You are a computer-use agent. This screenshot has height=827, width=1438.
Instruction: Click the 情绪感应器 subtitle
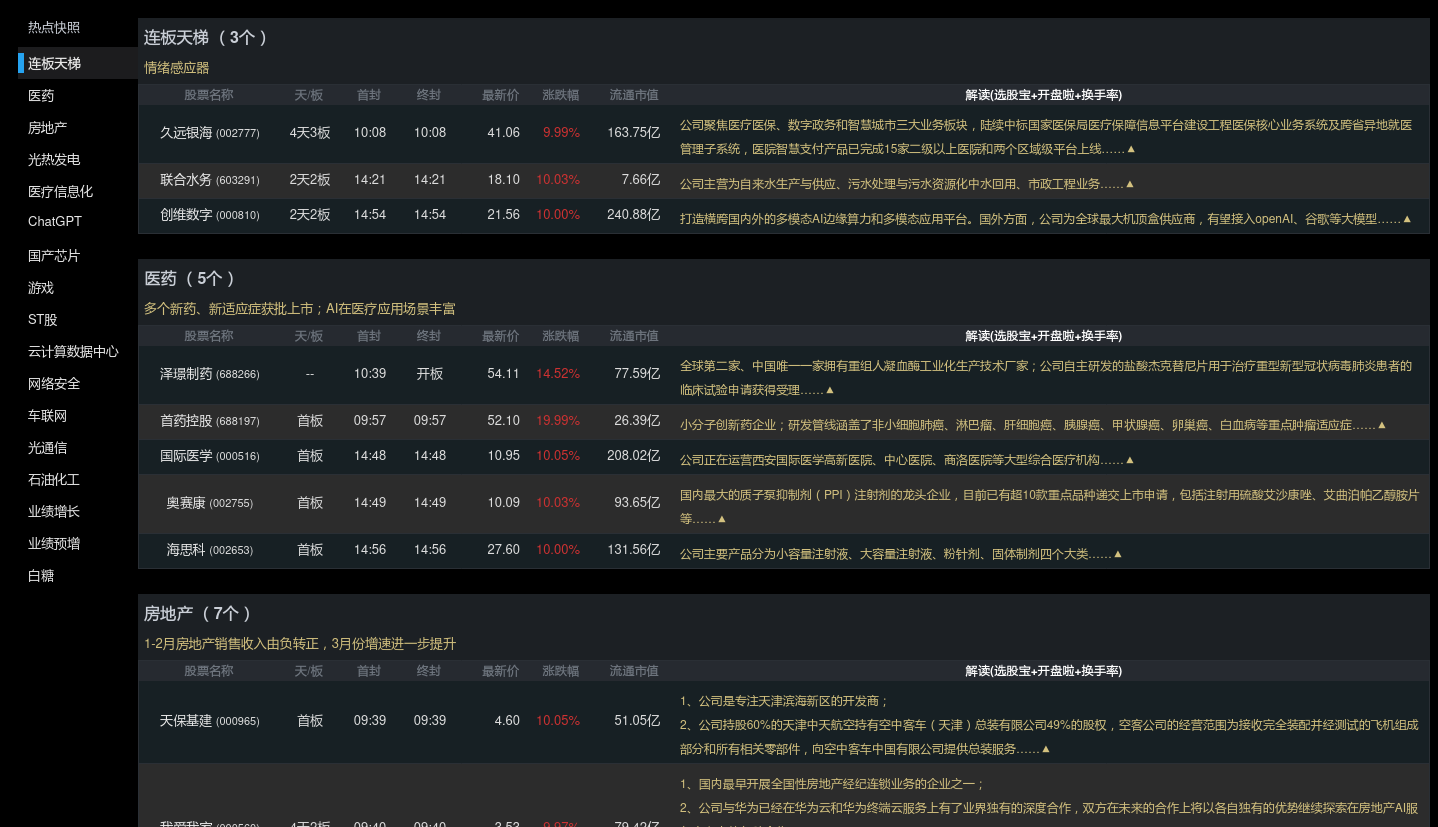pyautogui.click(x=177, y=68)
